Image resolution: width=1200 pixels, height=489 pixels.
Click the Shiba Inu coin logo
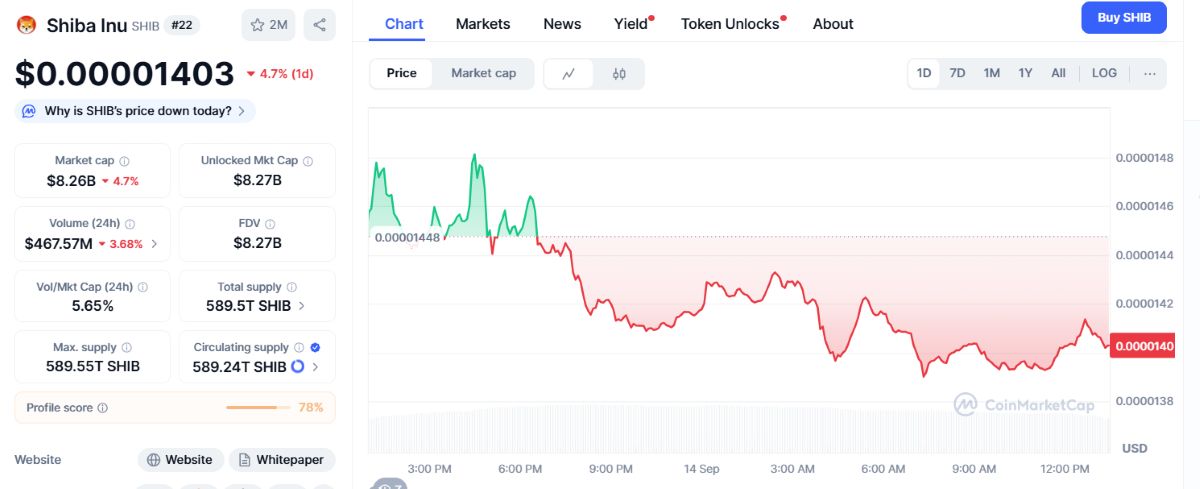click(x=27, y=25)
